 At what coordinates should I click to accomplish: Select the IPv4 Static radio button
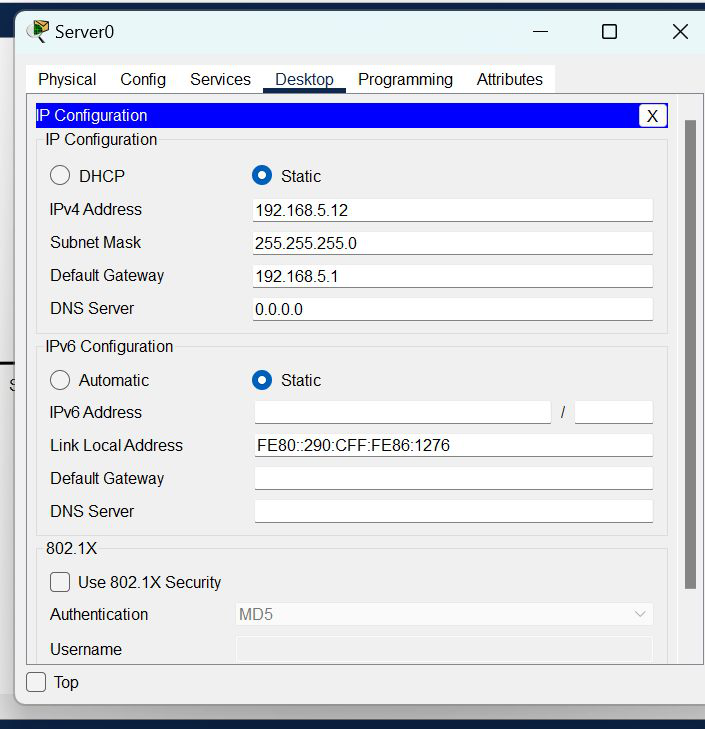coord(262,176)
